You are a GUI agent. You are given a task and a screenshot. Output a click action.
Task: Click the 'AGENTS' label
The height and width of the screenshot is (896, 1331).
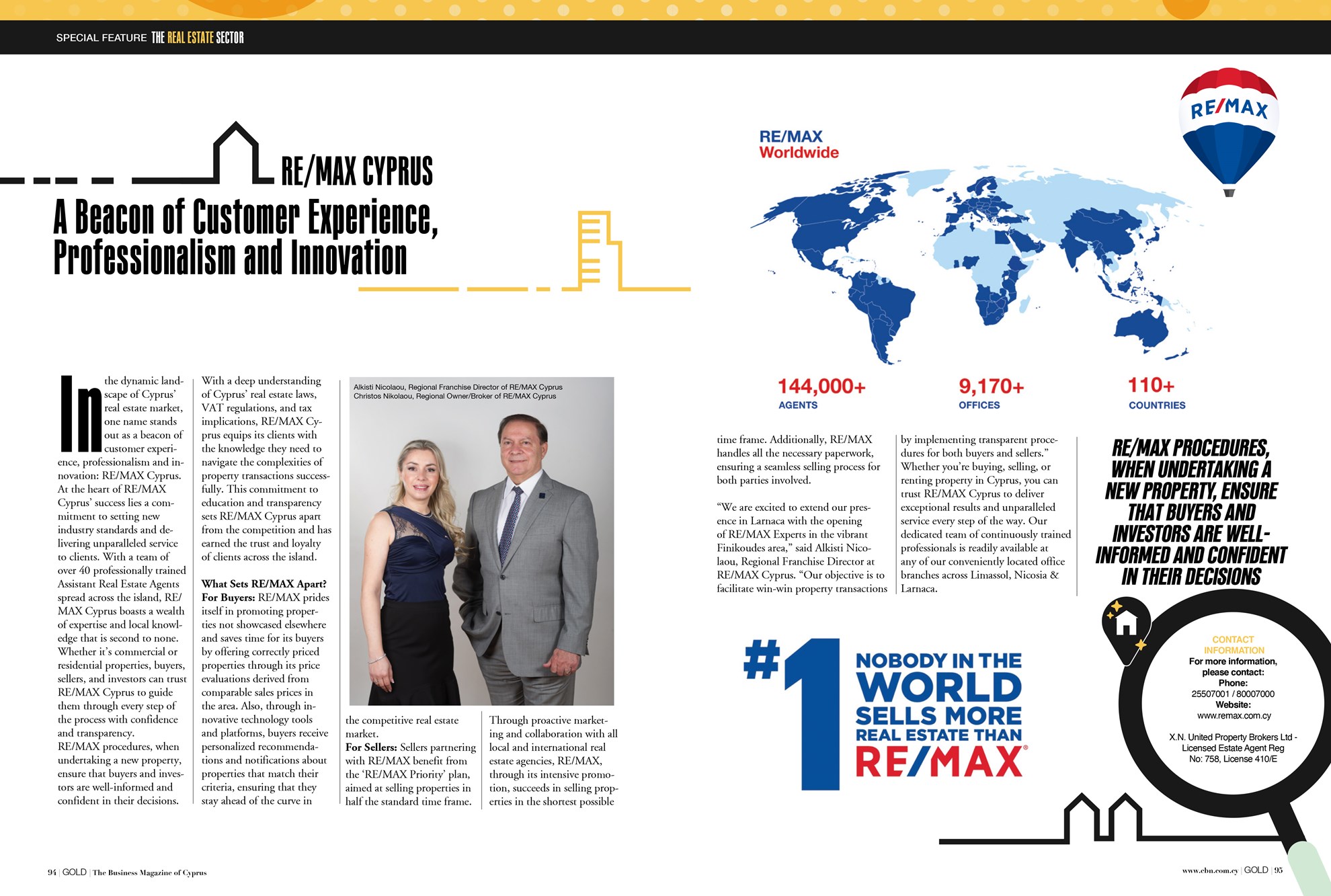[x=798, y=405]
